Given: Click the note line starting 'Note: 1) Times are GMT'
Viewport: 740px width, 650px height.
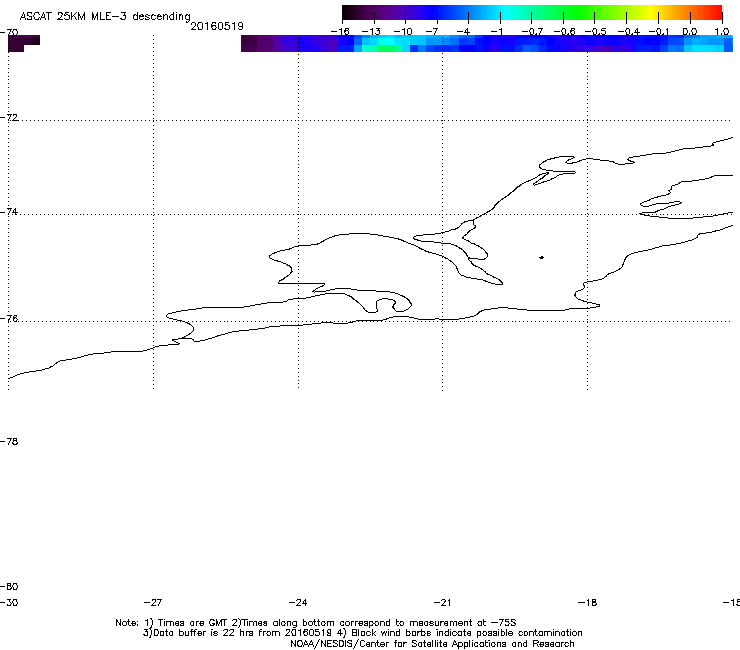Looking at the screenshot, I should (316, 623).
